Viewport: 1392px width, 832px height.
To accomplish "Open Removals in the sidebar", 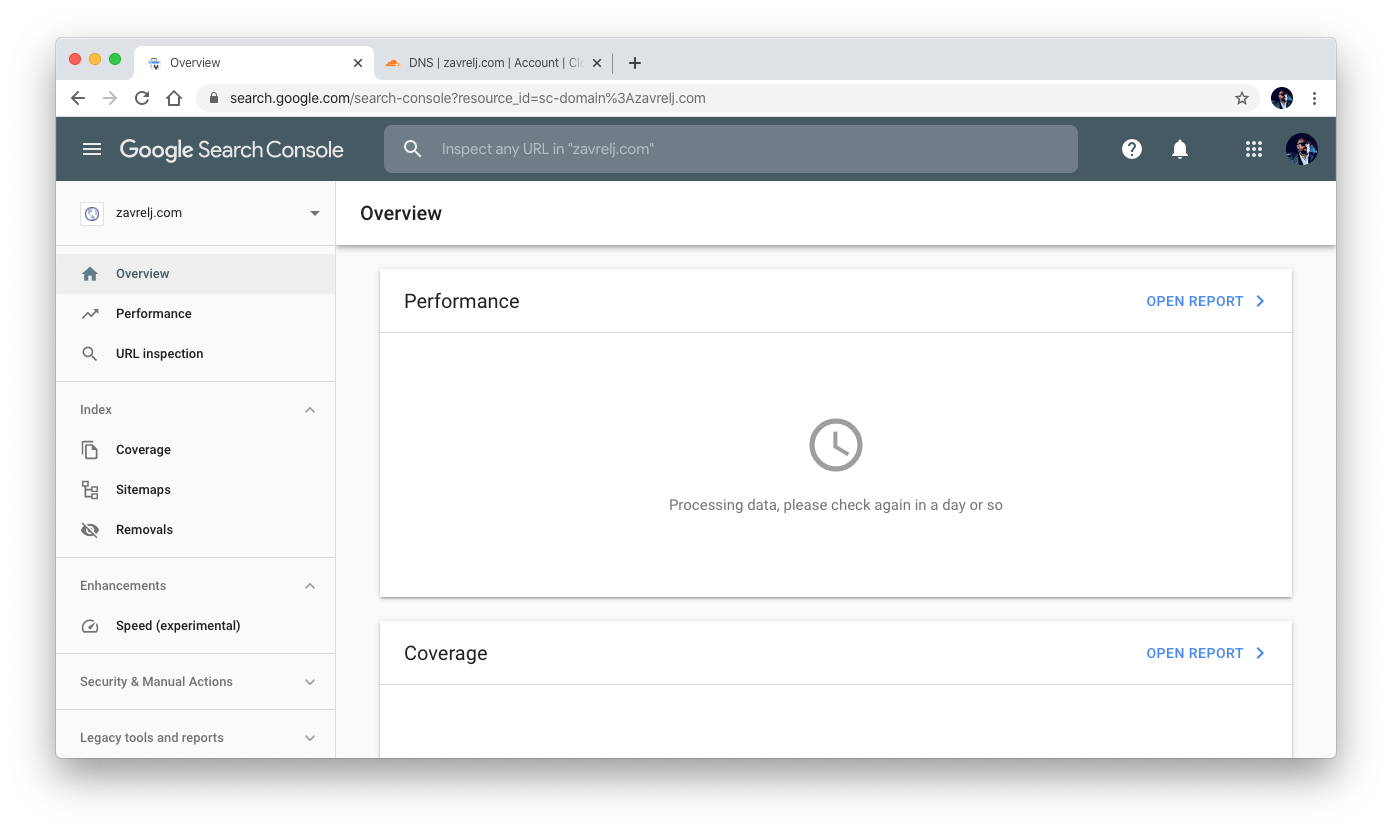I will pyautogui.click(x=196, y=530).
